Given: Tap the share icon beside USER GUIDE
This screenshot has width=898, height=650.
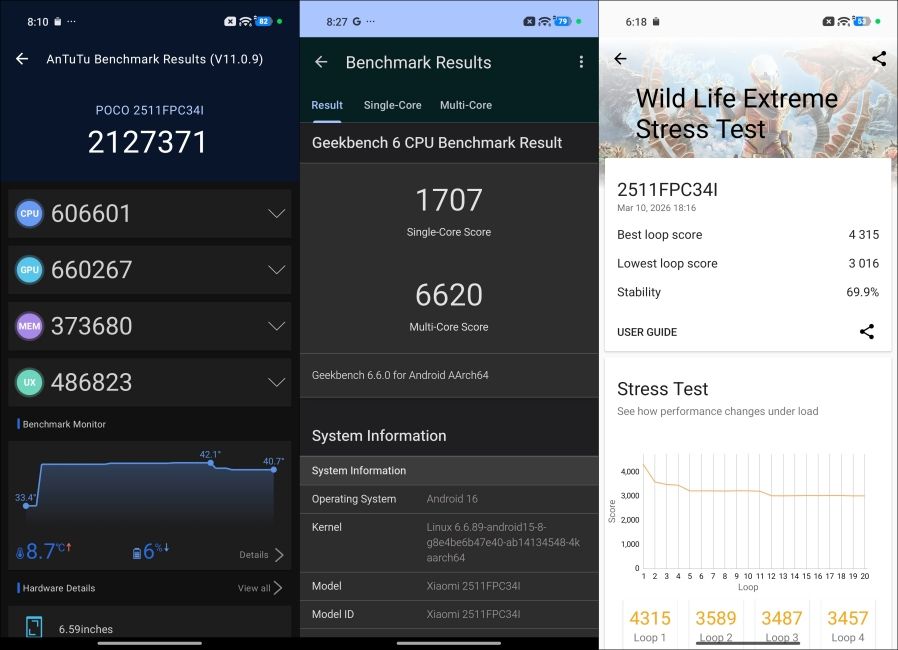Looking at the screenshot, I should tap(867, 331).
